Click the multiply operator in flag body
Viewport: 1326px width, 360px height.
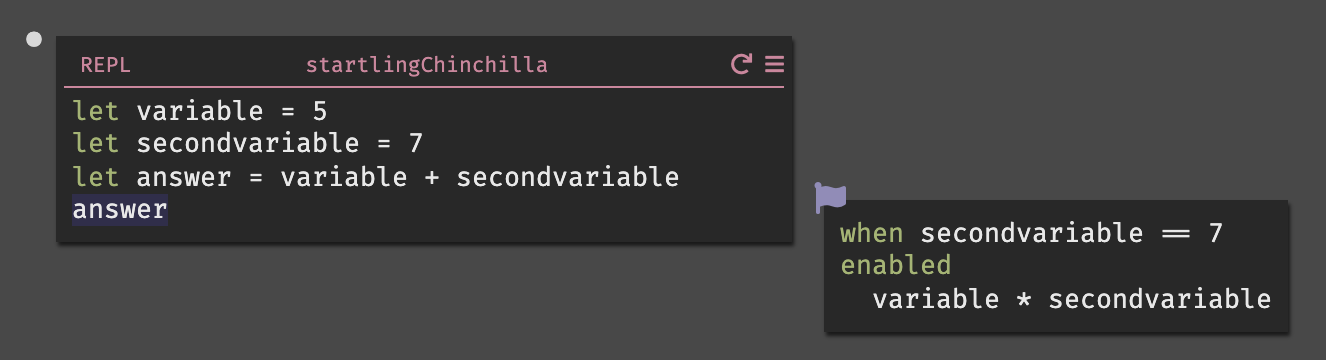point(1023,299)
